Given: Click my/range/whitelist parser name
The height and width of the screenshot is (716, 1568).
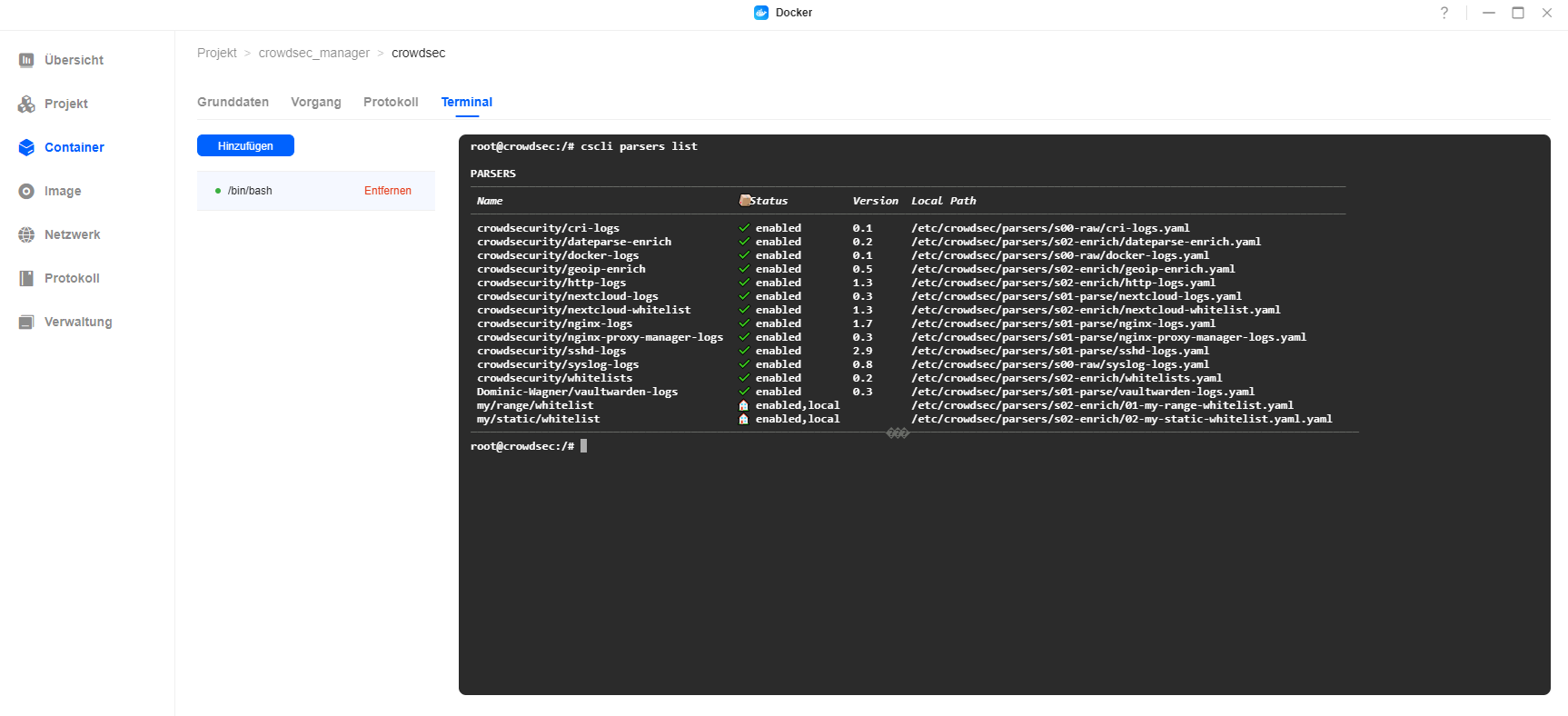Looking at the screenshot, I should coord(535,405).
